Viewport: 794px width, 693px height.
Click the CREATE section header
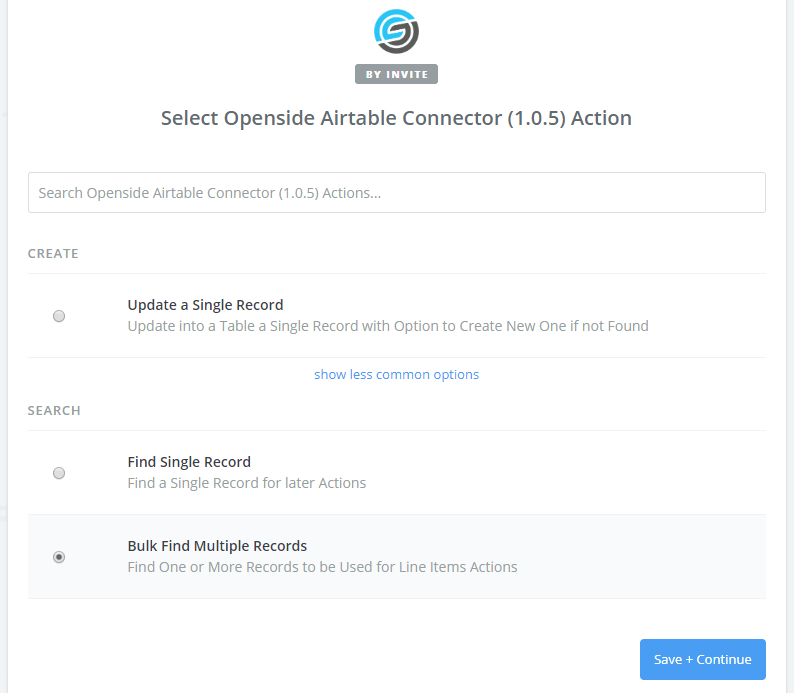click(53, 253)
